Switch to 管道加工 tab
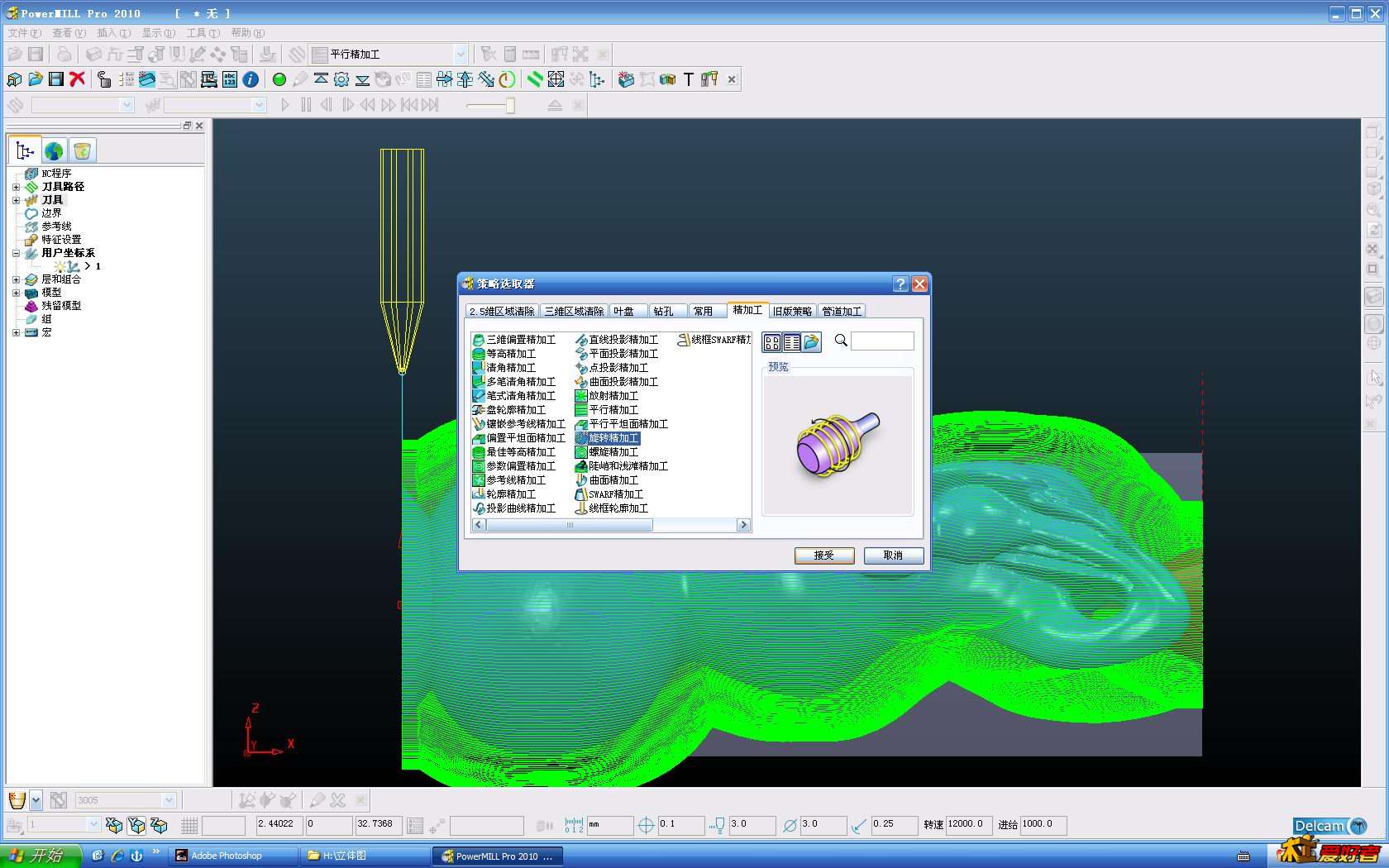 tap(842, 312)
